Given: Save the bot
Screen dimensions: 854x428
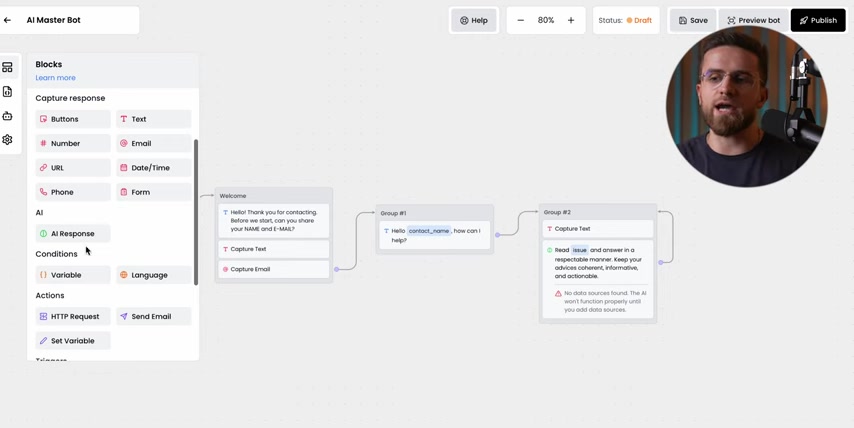Looking at the screenshot, I should [693, 20].
